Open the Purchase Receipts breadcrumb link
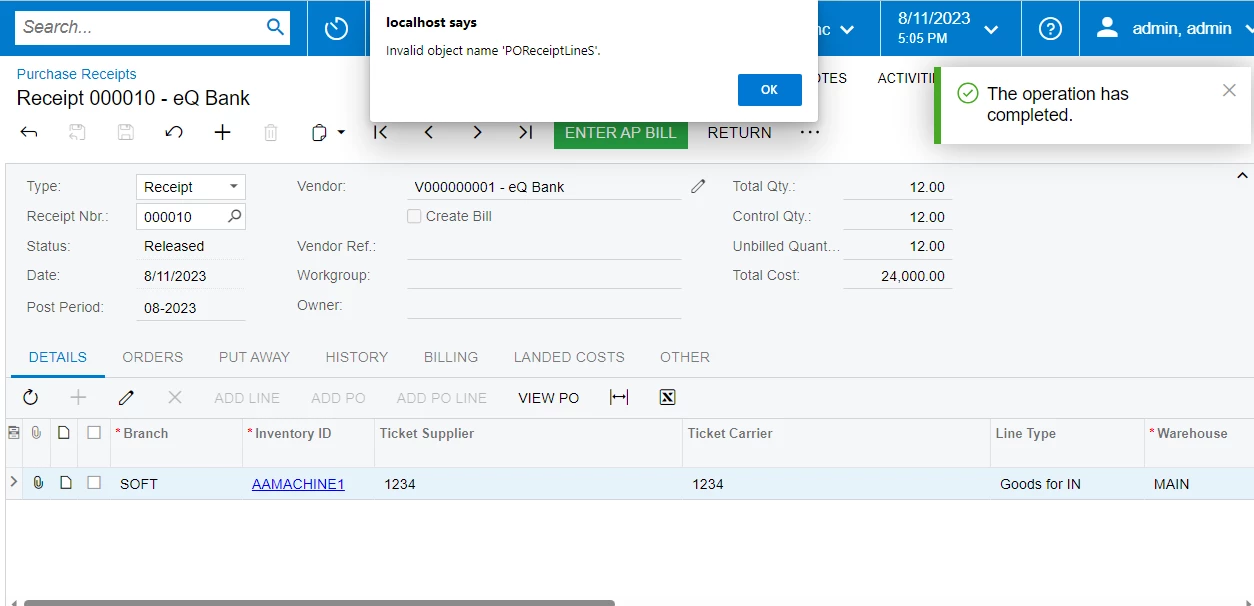Image resolution: width=1254 pixels, height=606 pixels. (76, 74)
